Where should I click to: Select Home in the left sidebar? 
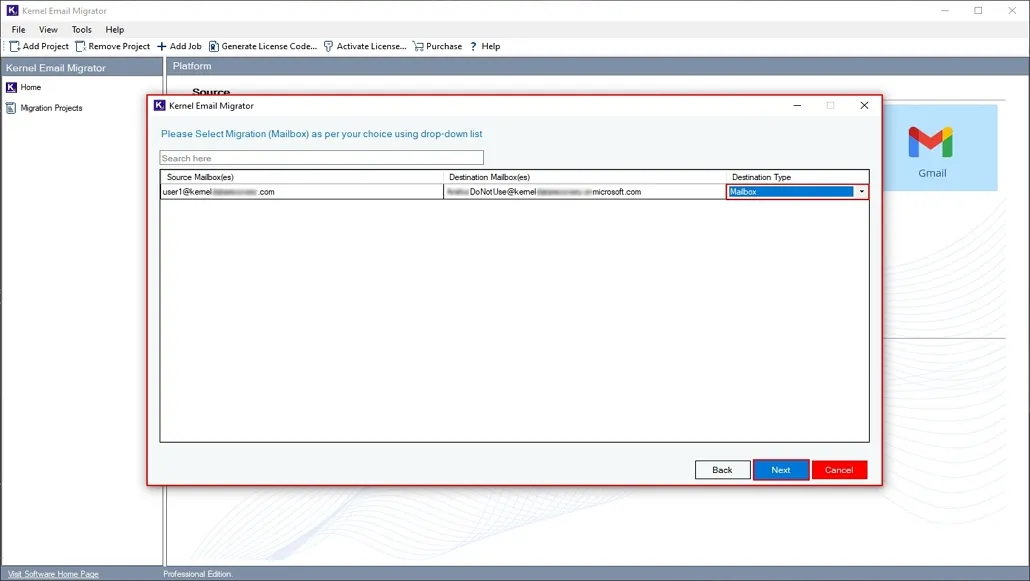[x=30, y=87]
